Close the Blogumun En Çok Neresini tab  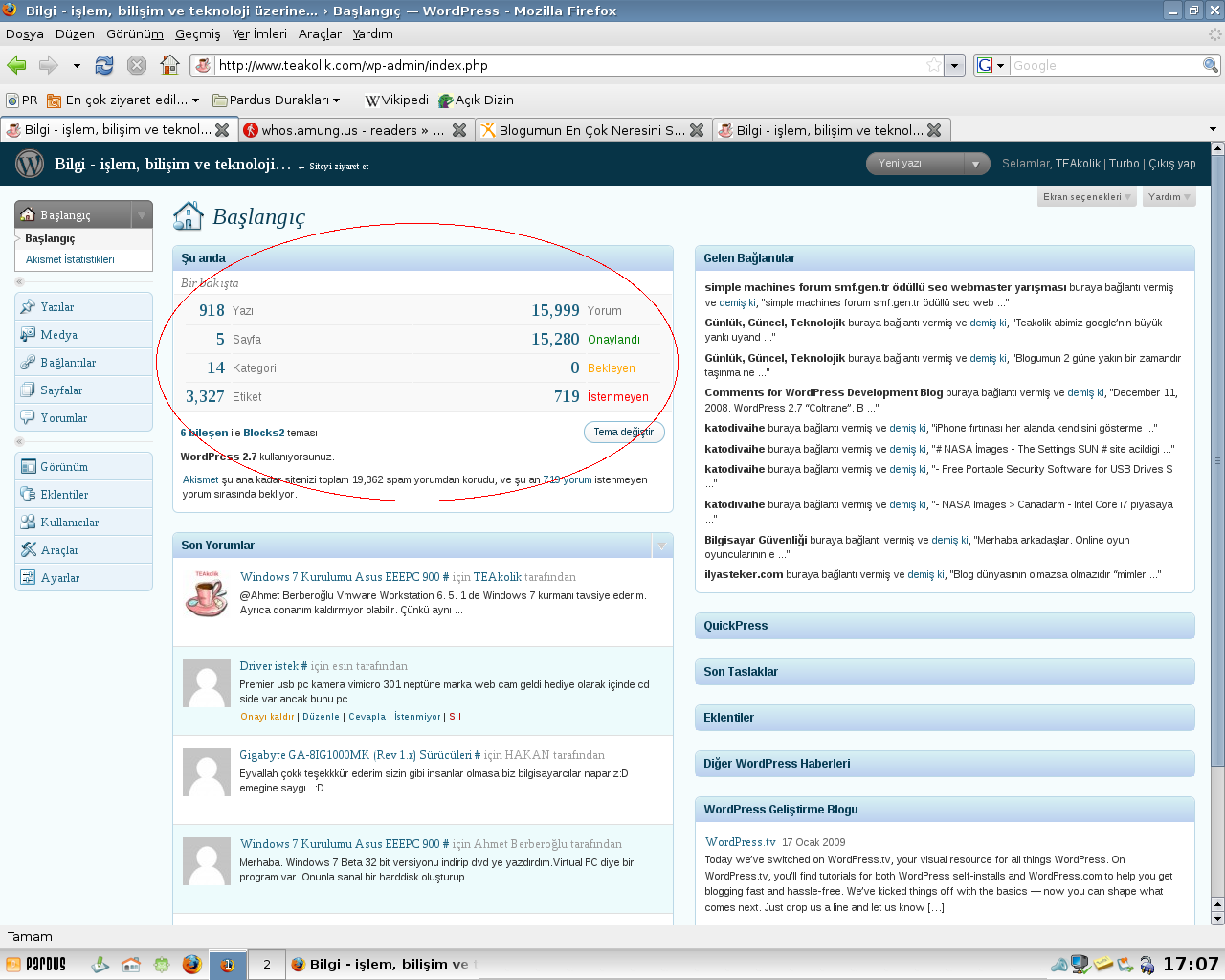[697, 130]
